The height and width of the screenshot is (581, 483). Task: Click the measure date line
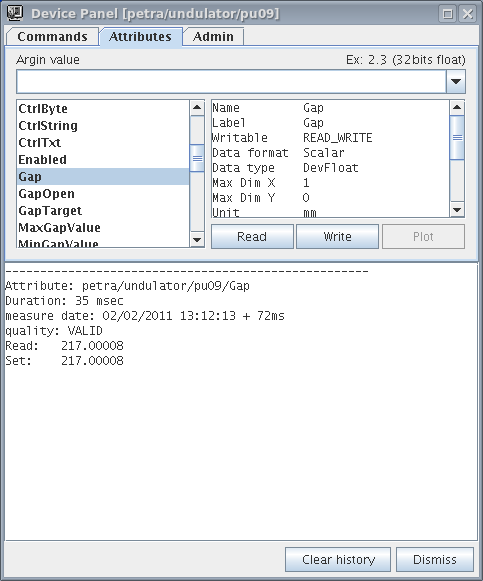click(145, 316)
